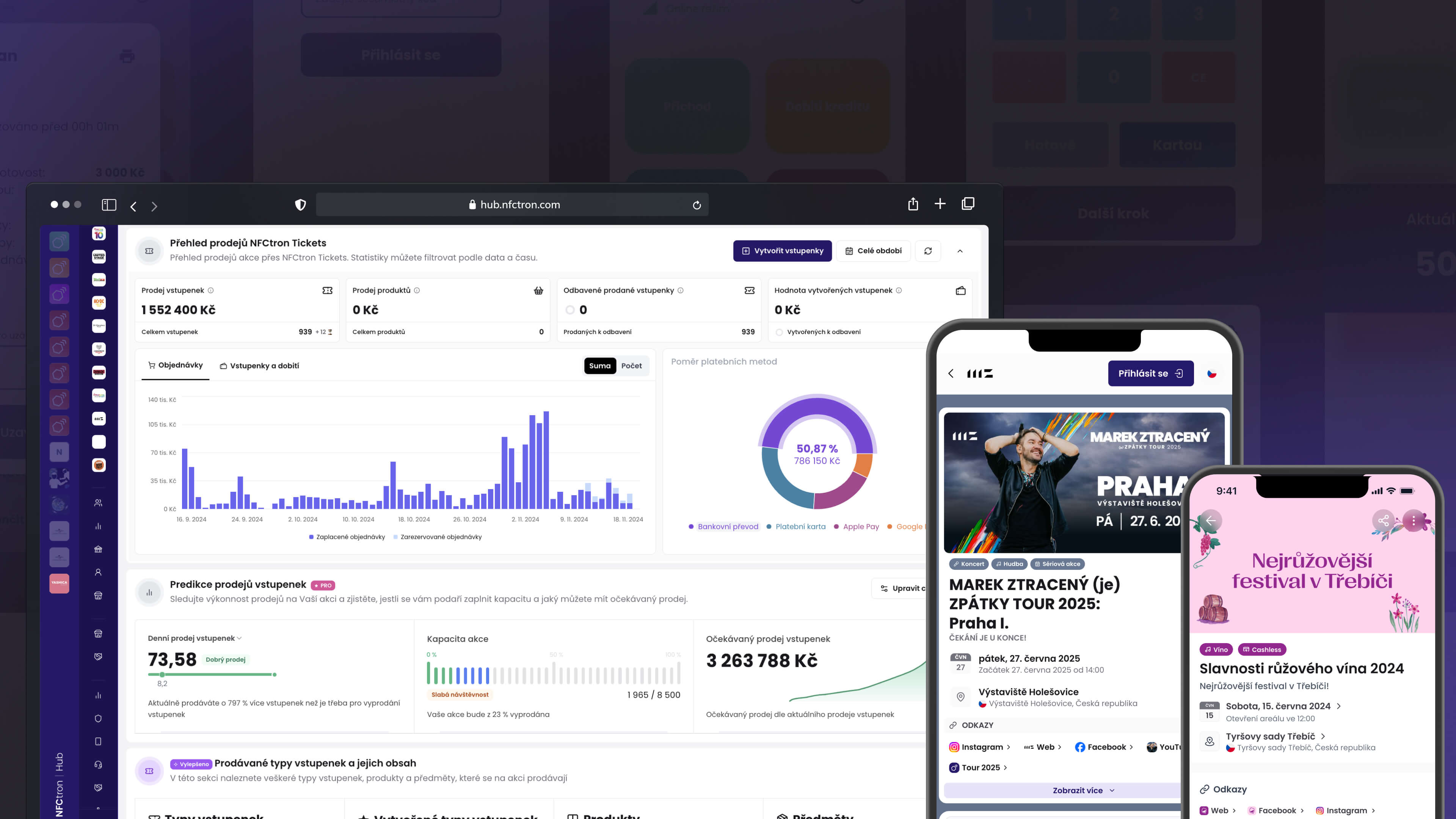1456x819 pixels.
Task: Open the headset support icon in sidebar
Action: pyautogui.click(x=98, y=765)
